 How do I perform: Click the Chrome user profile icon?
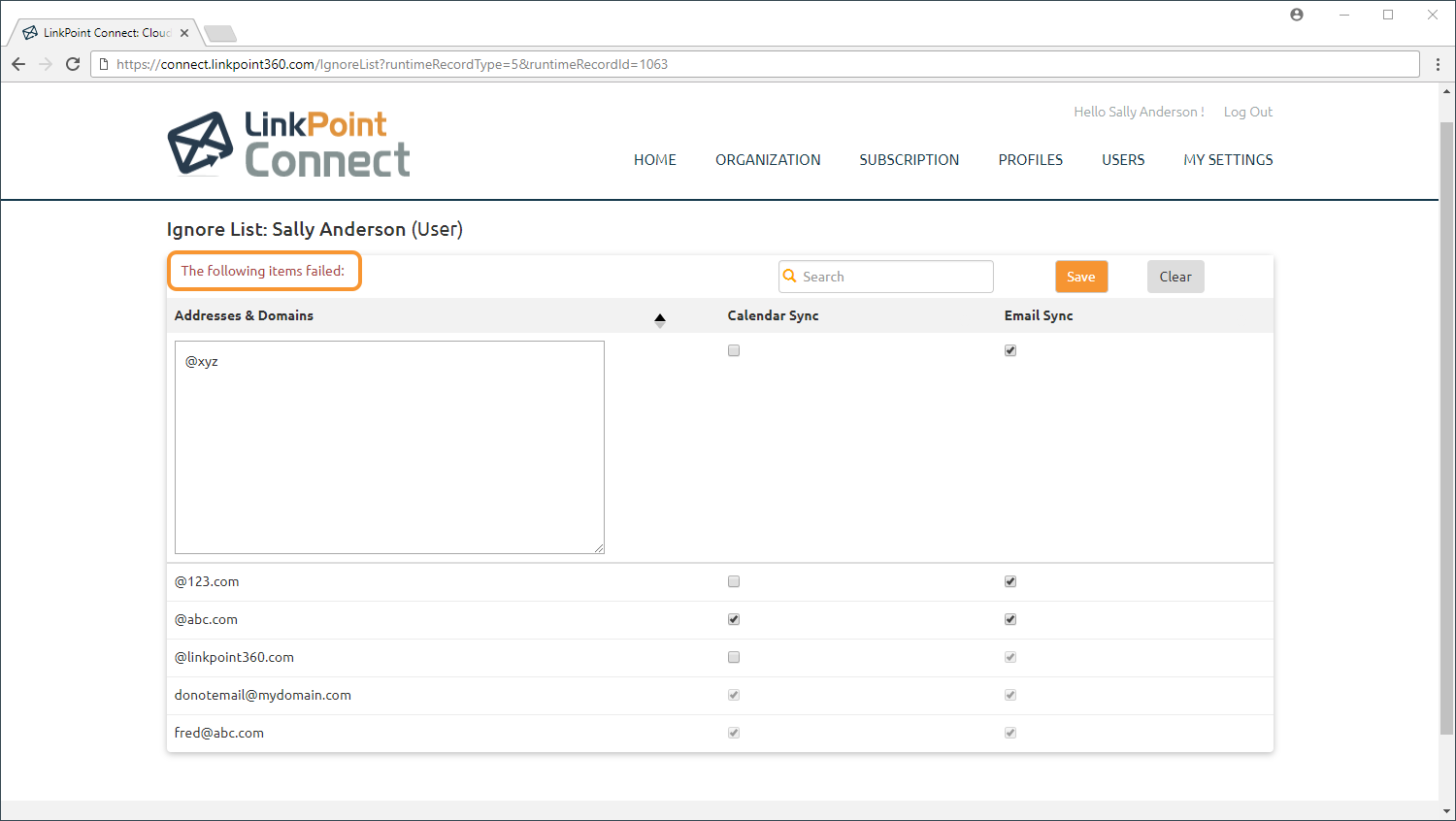(1297, 15)
